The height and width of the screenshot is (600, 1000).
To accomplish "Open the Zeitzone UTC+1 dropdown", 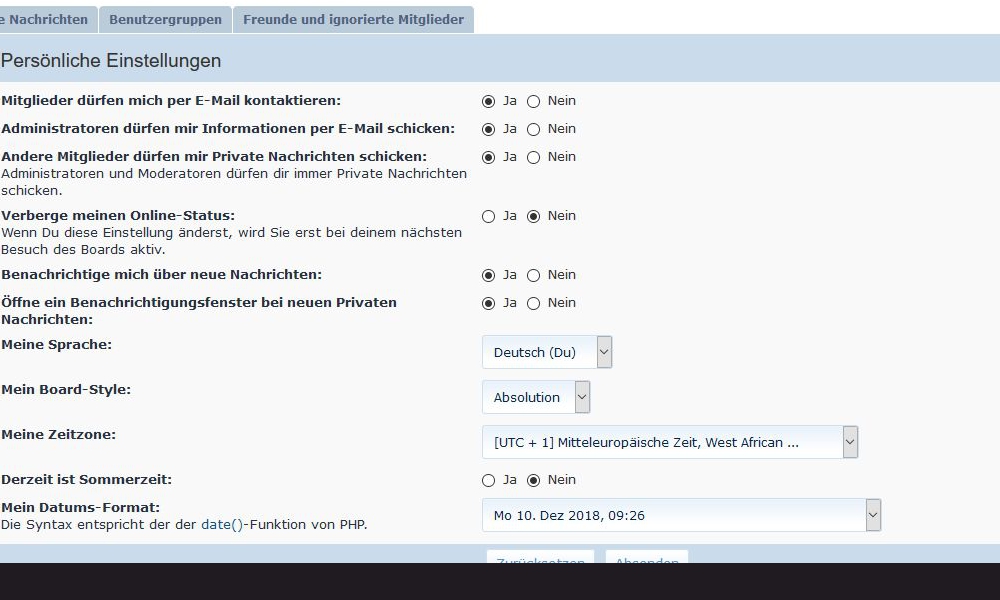I will click(670, 442).
